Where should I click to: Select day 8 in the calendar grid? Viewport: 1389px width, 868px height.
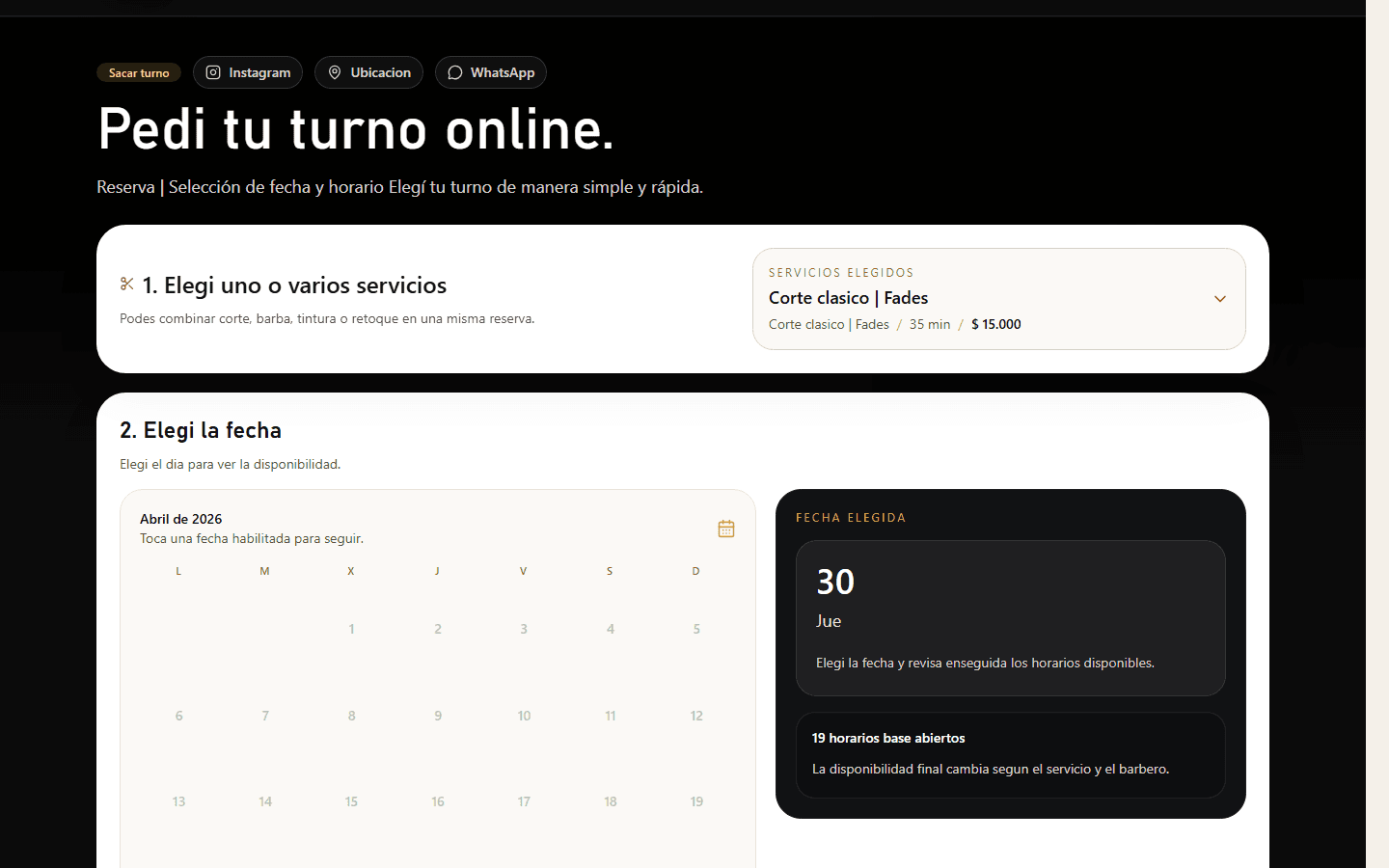[351, 716]
